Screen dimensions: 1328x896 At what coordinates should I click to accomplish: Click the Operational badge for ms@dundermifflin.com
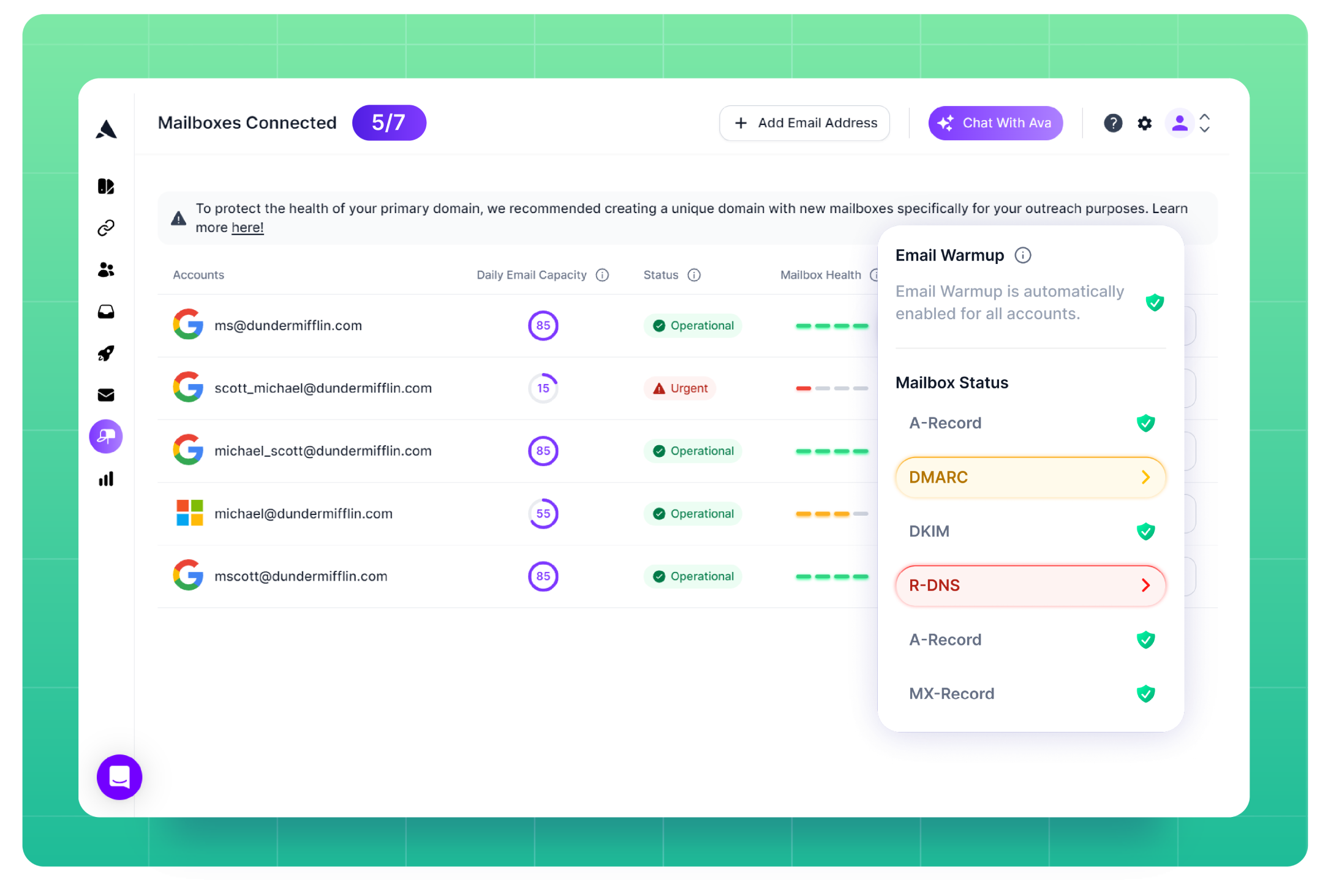point(693,325)
